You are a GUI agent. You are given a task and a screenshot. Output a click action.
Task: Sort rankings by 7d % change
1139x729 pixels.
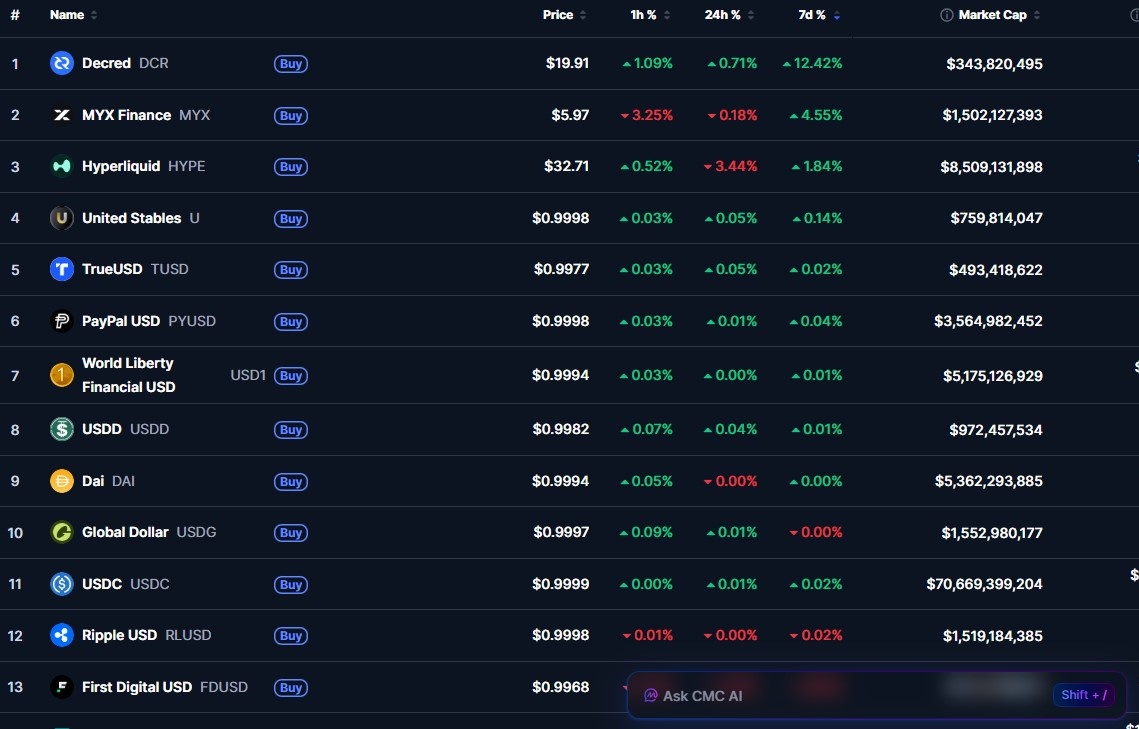810,15
